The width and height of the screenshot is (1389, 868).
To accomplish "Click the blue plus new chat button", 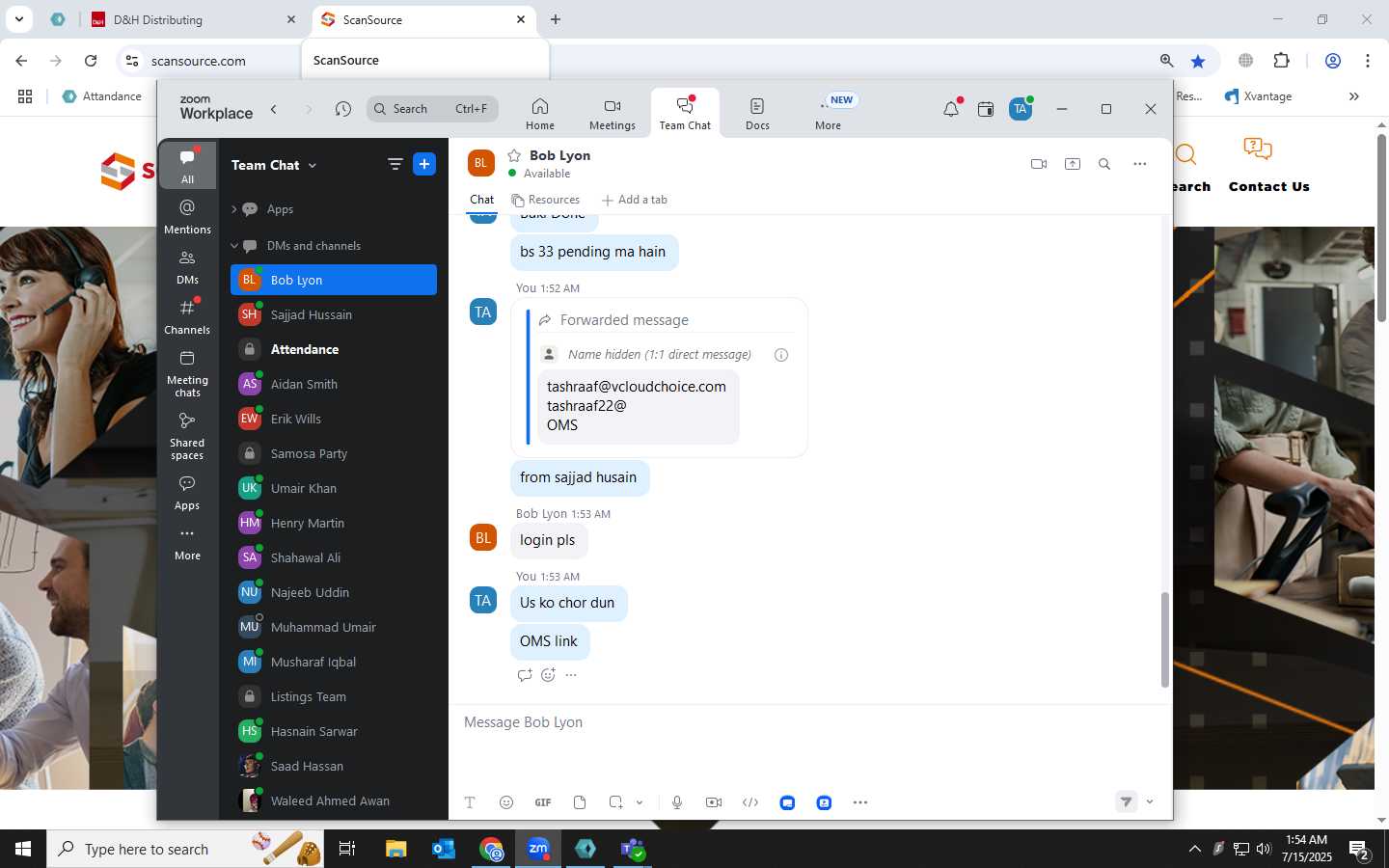I will 424,164.
